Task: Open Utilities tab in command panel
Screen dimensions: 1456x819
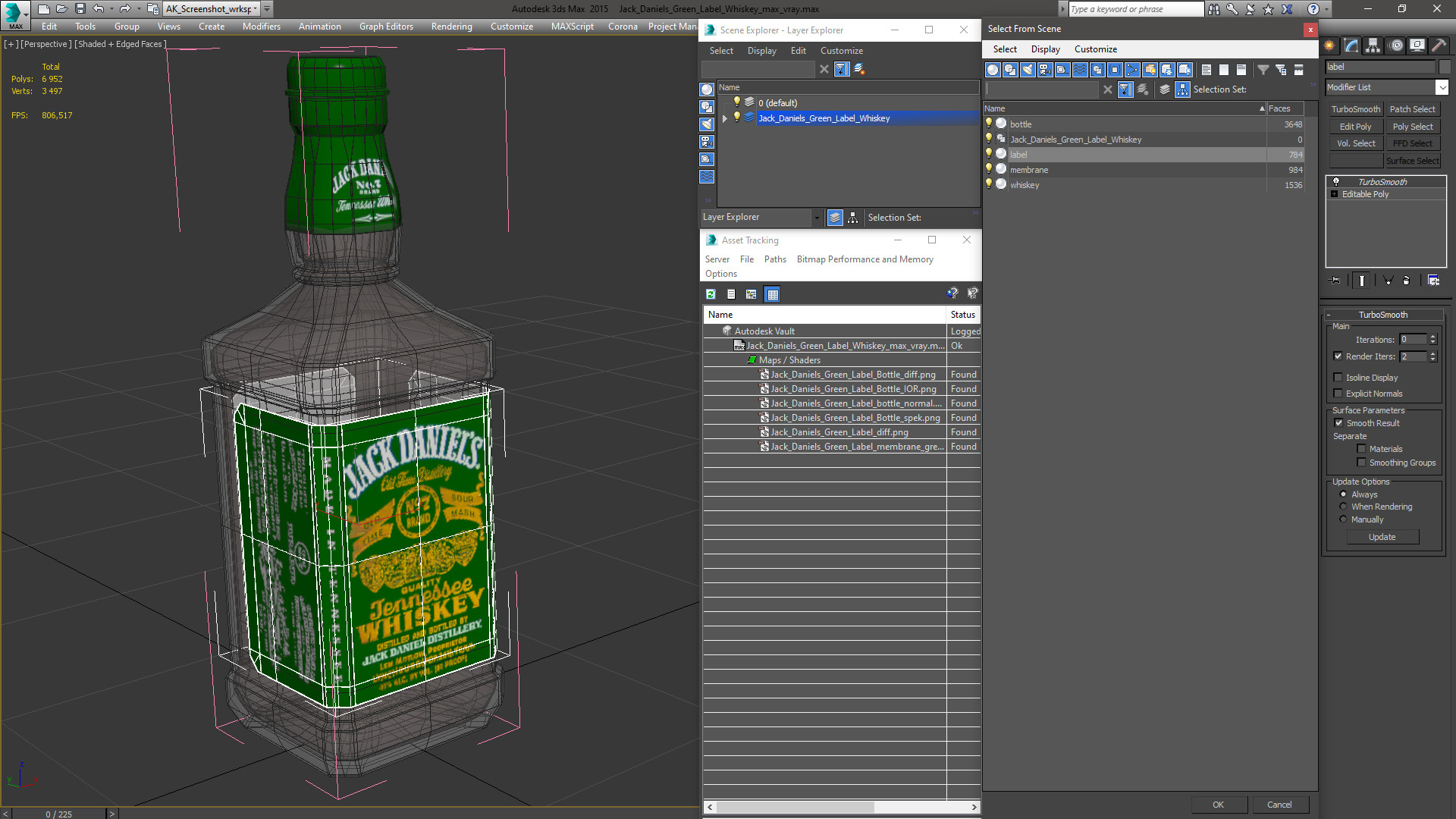Action: pyautogui.click(x=1439, y=45)
